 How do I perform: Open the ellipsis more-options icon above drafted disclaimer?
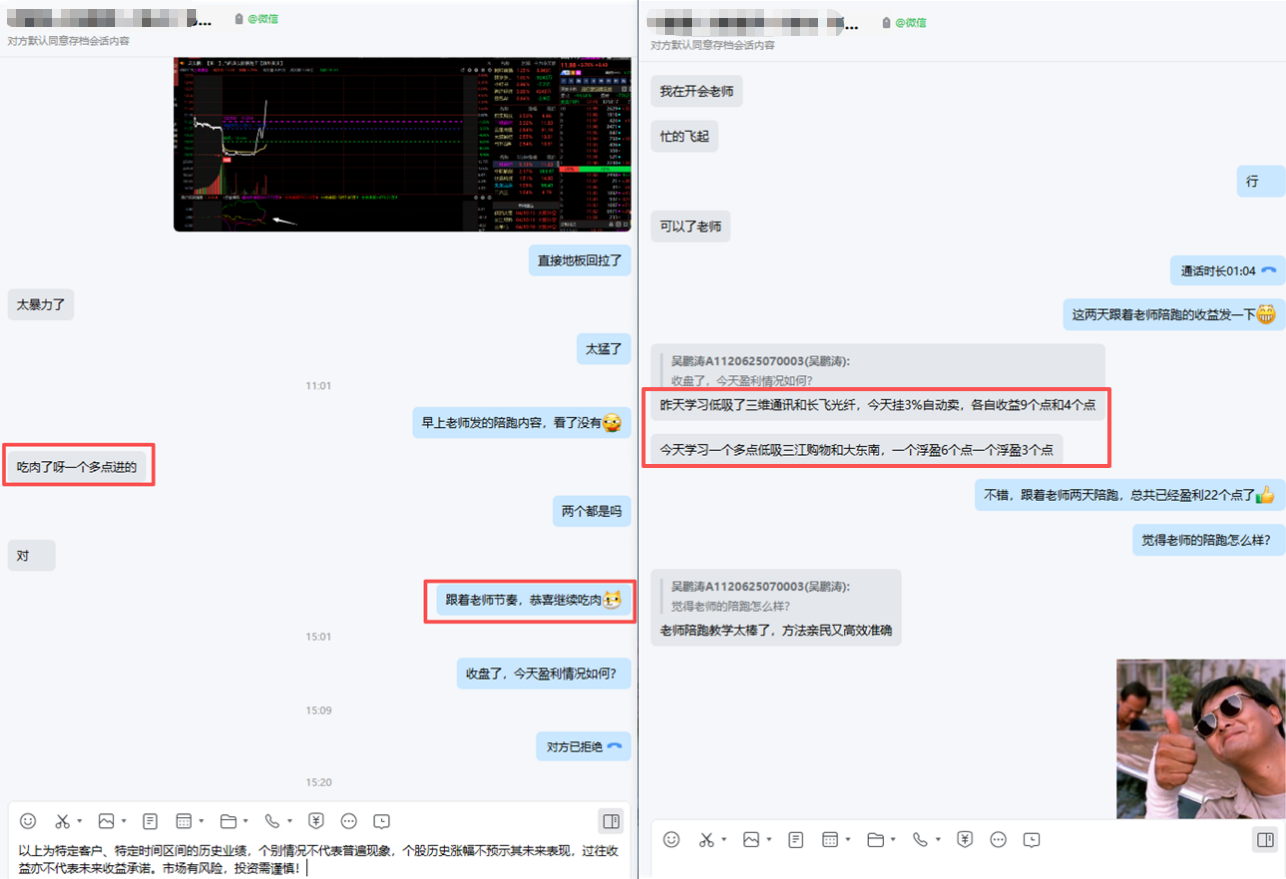tap(349, 821)
